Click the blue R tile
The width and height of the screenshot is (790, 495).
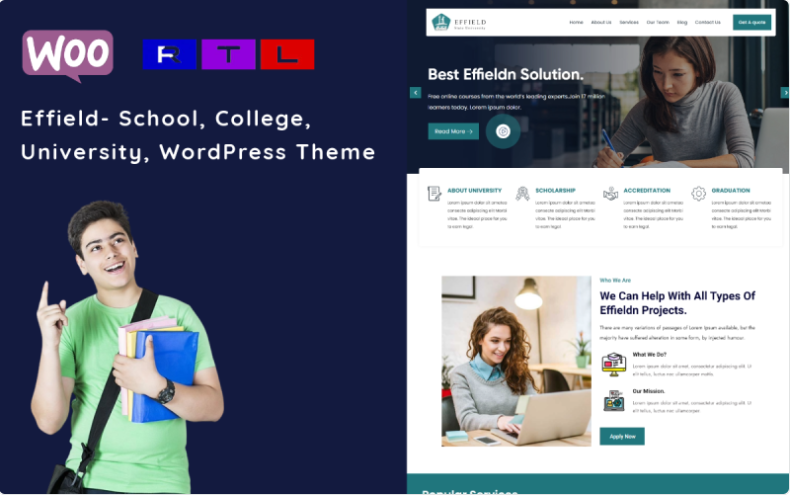pyautogui.click(x=169, y=54)
